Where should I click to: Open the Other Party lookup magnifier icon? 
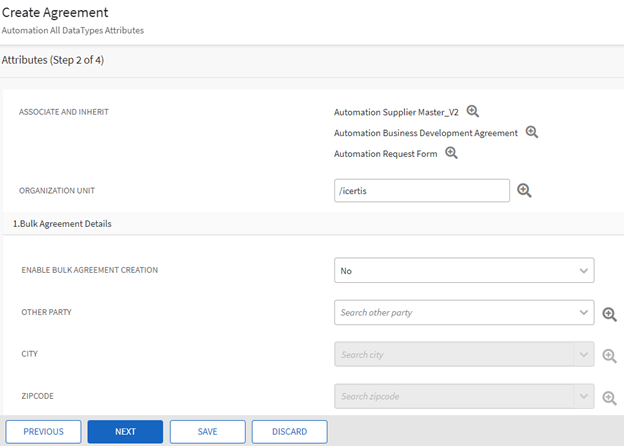pos(609,314)
